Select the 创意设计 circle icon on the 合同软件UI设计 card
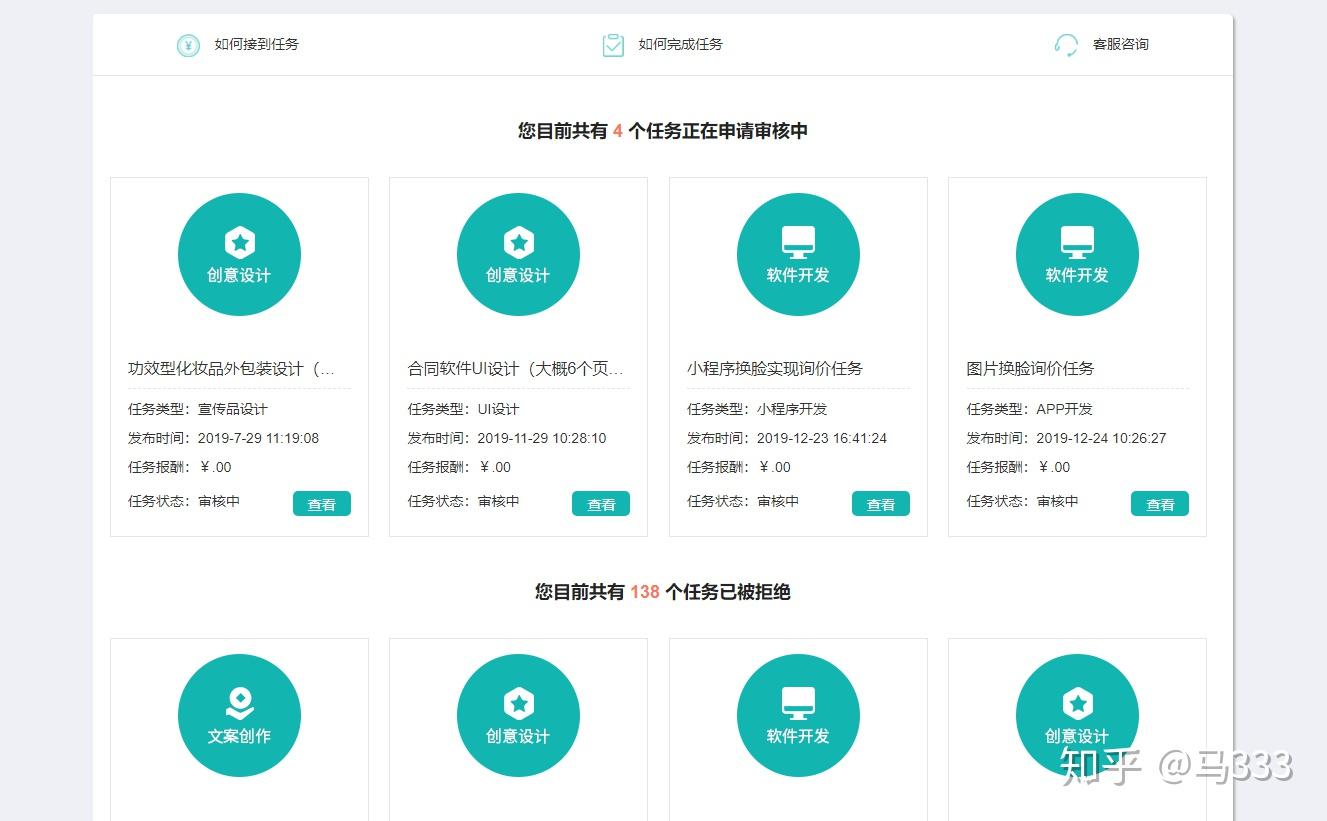The image size is (1327, 821). [518, 254]
